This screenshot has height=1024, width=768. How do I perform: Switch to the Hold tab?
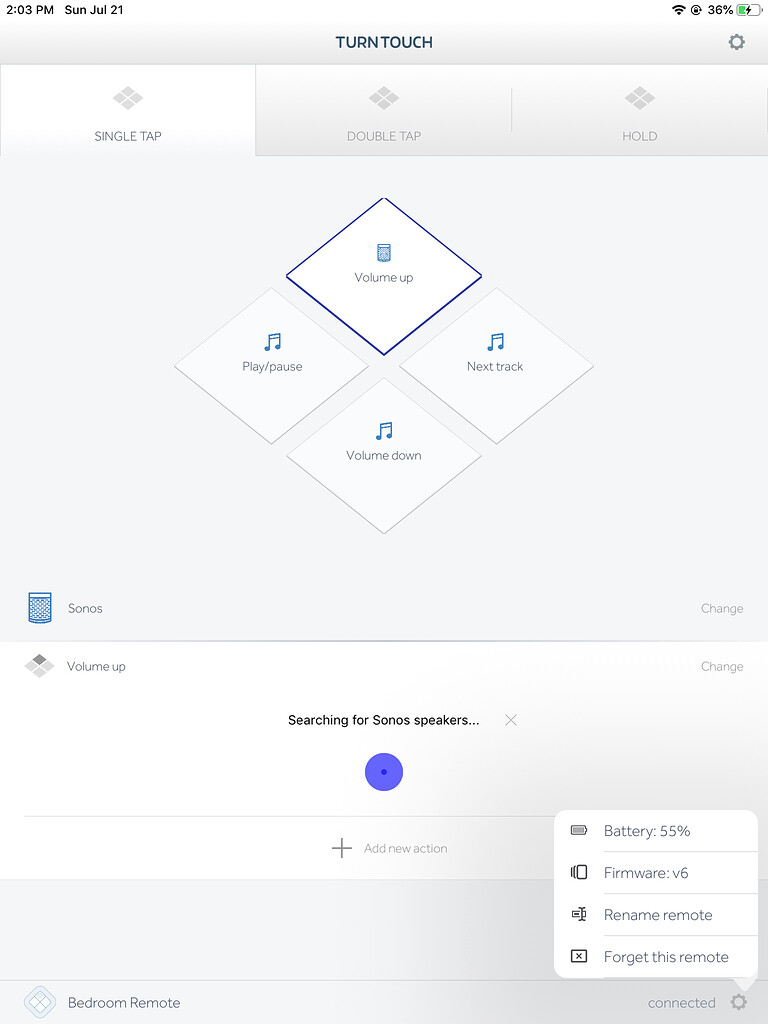coord(639,110)
